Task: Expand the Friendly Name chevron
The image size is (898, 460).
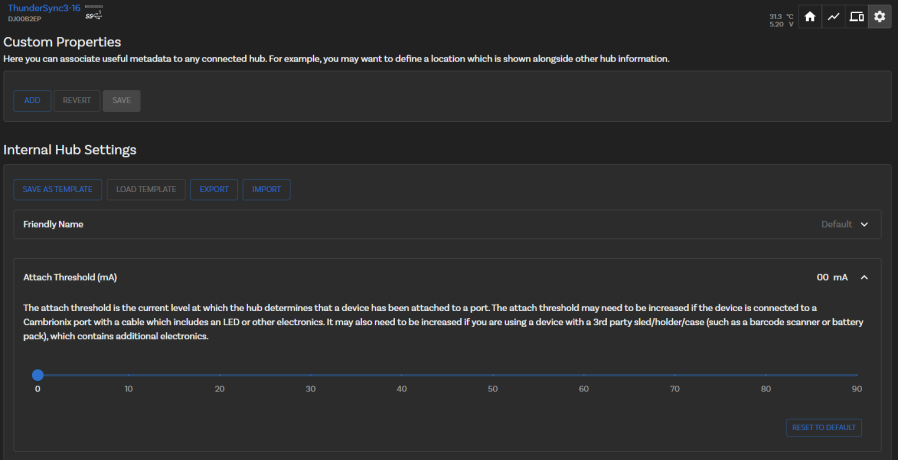Action: (x=864, y=225)
